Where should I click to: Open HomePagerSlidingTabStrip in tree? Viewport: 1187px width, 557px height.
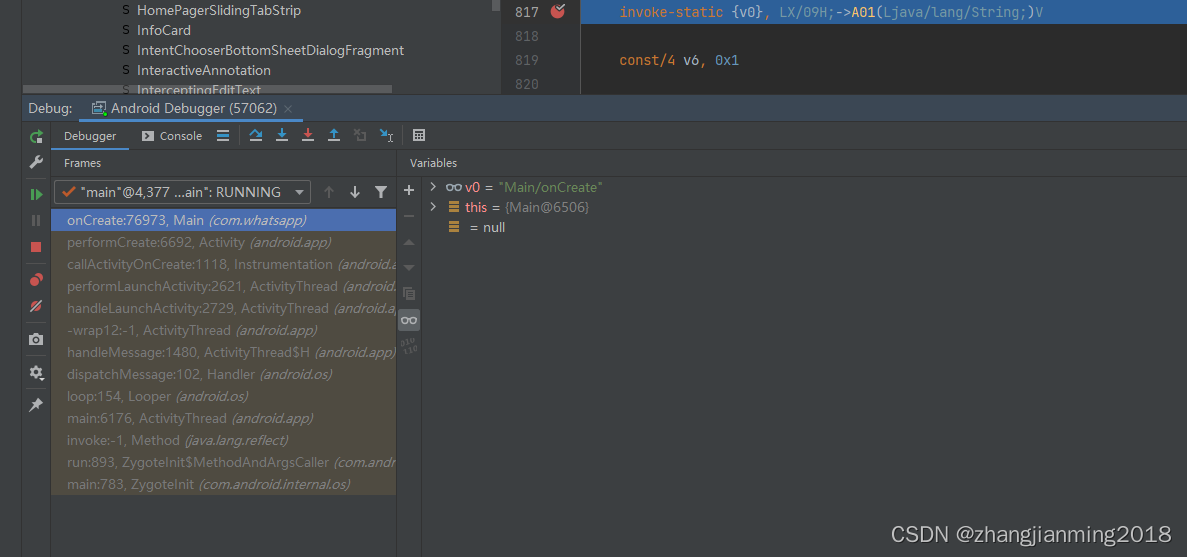(219, 11)
